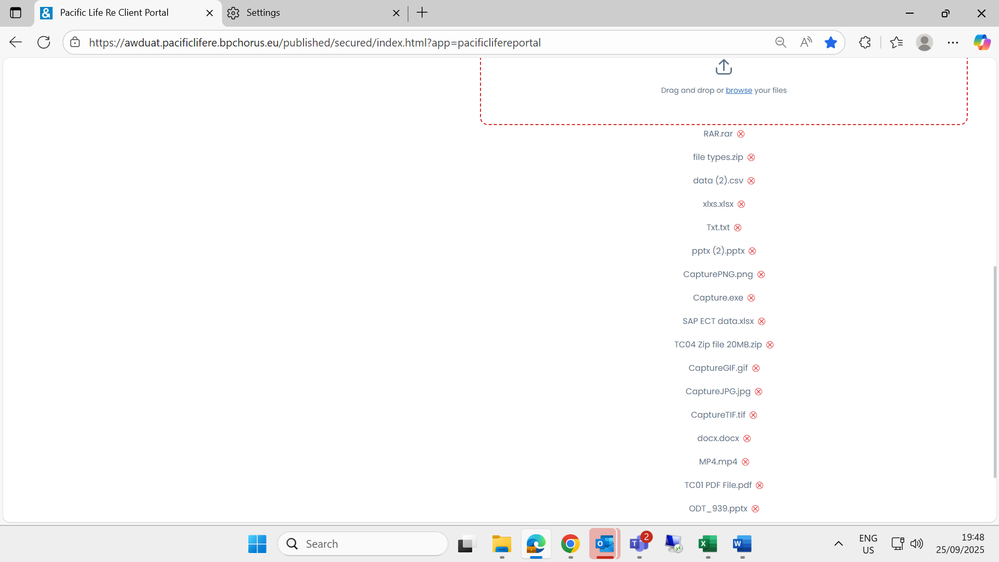Remove the Txt.txt file
Screen dimensions: 999x562
tap(738, 227)
